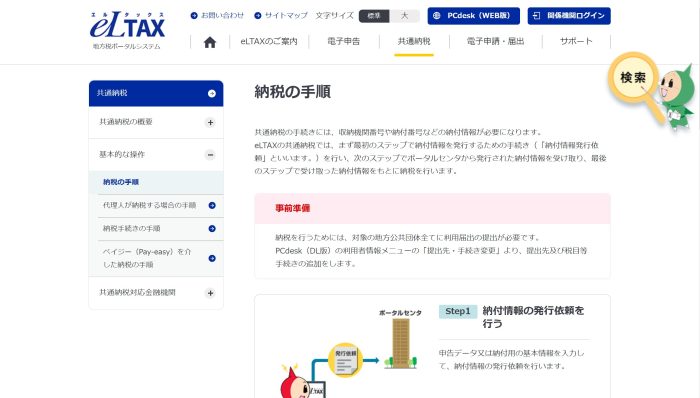Click the 共通納税 sidebar header
The image size is (700, 398).
[x=156, y=93]
